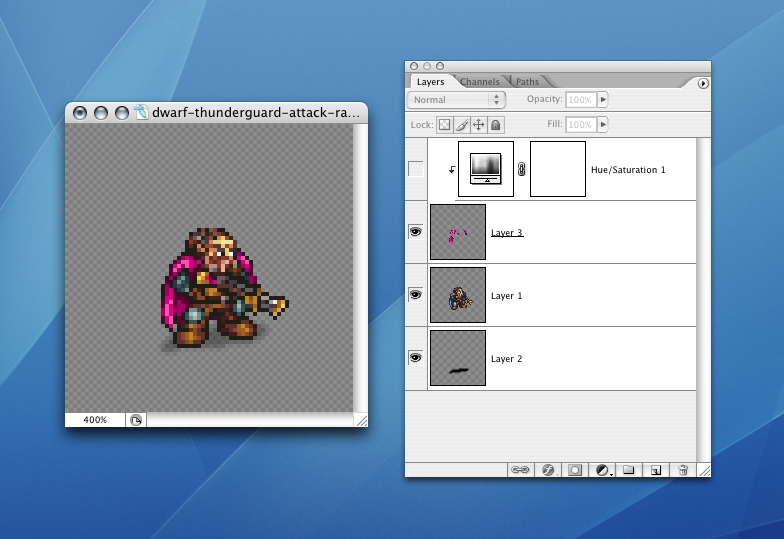
Task: Click the document window horizontal scrollbar
Action: tap(250, 420)
